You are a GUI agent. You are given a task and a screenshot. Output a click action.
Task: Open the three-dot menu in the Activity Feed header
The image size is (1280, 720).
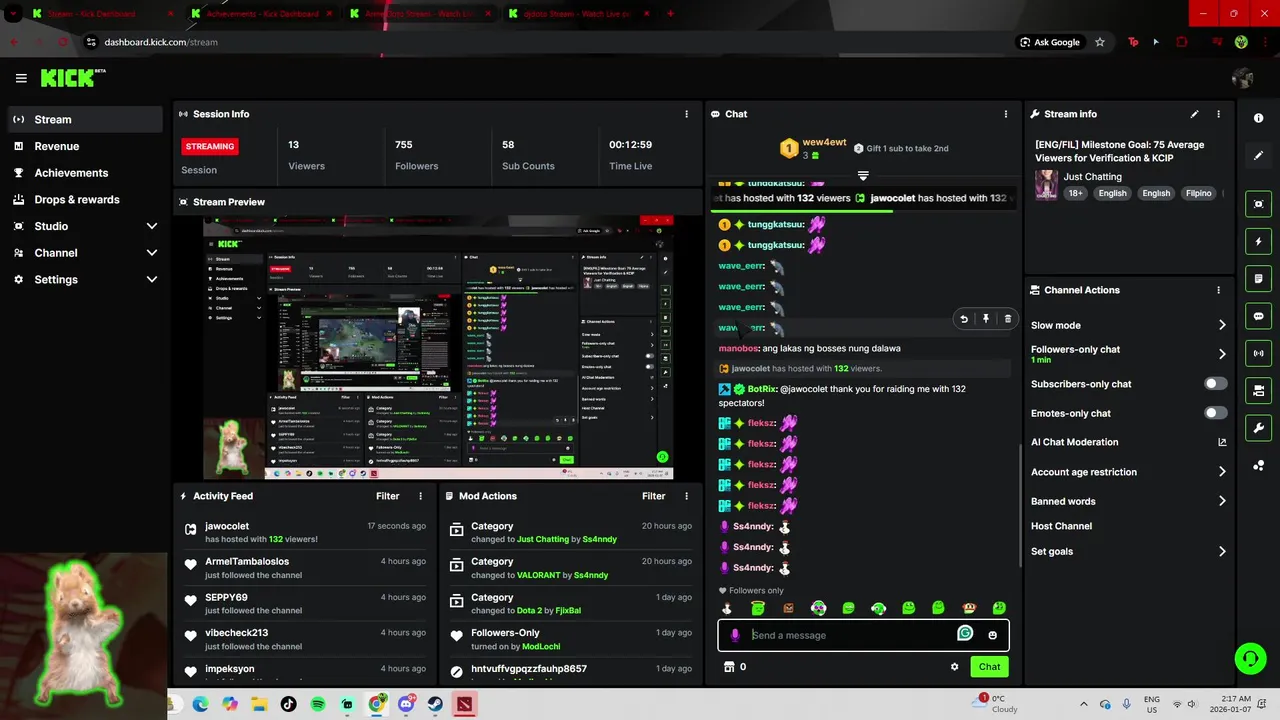pos(420,496)
